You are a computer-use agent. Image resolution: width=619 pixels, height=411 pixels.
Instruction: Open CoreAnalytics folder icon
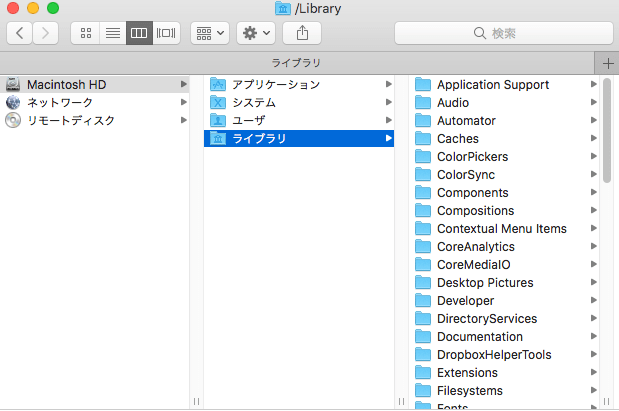(x=423, y=246)
